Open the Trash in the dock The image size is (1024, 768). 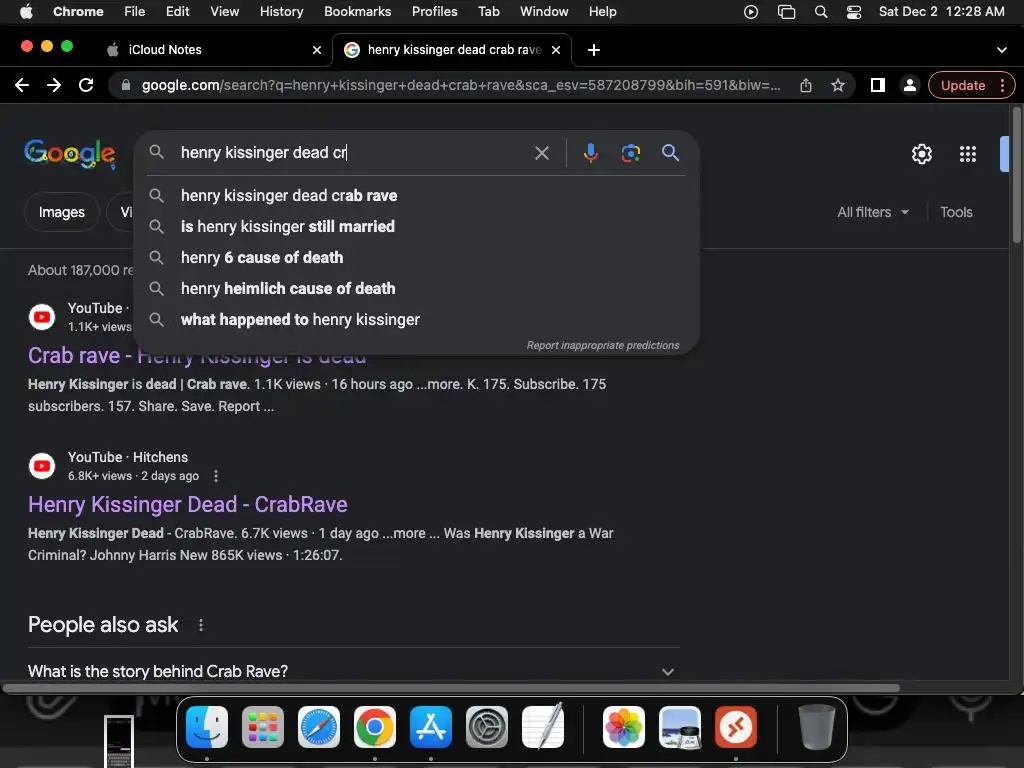tap(816, 727)
